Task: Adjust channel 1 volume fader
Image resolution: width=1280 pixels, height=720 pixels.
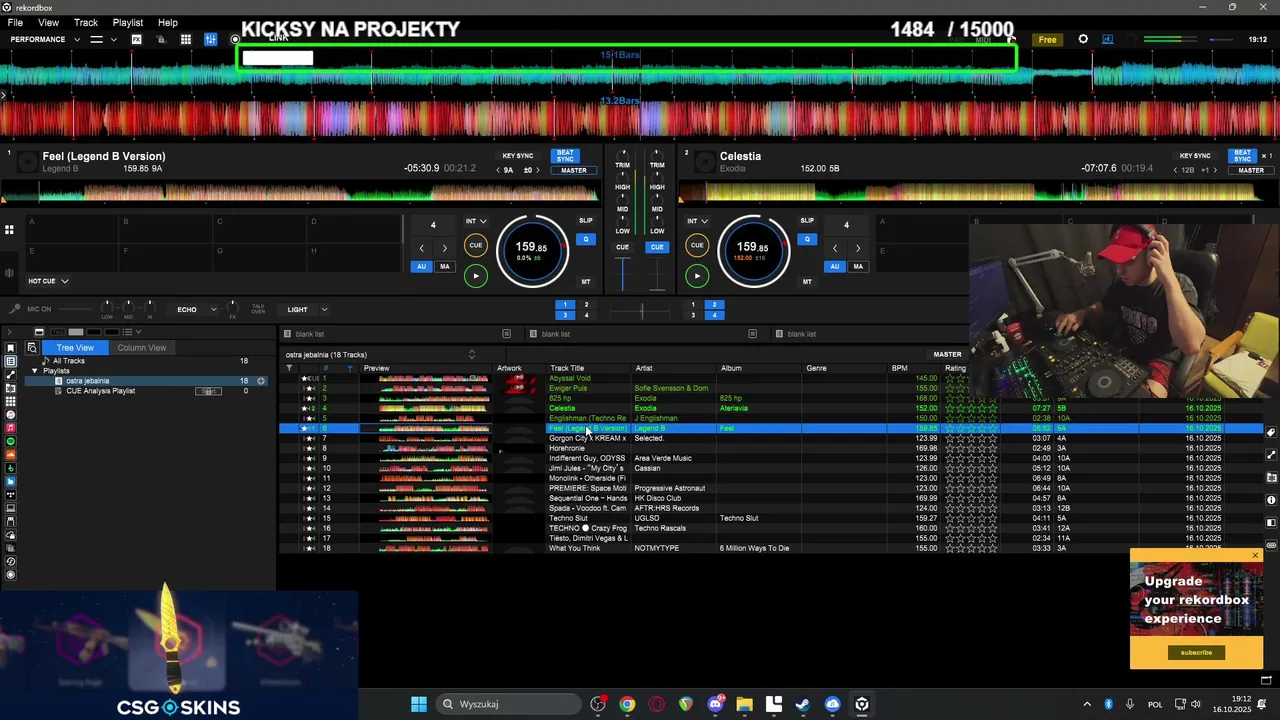Action: 623,273
